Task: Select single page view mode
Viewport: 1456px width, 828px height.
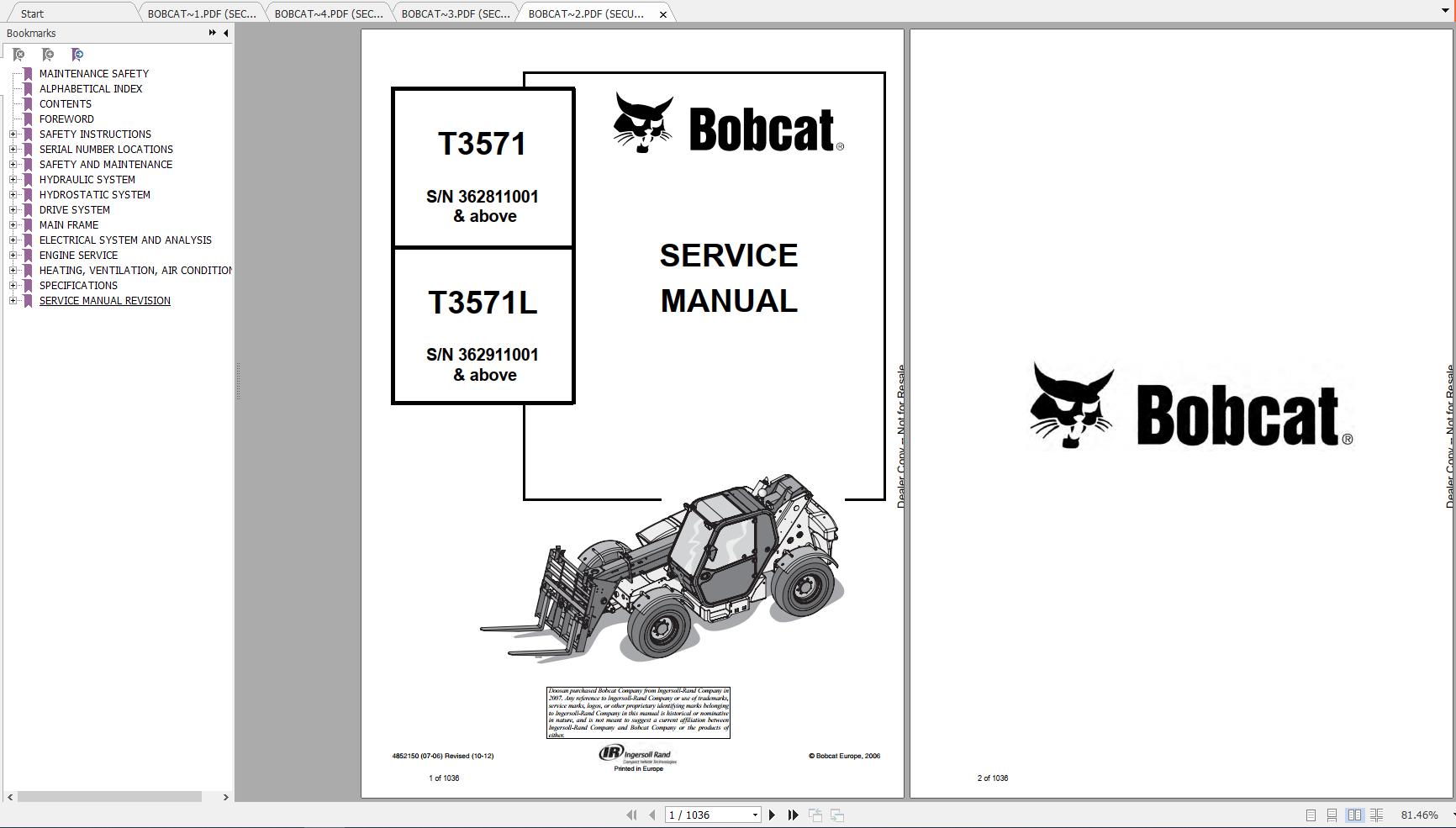Action: [x=1309, y=815]
